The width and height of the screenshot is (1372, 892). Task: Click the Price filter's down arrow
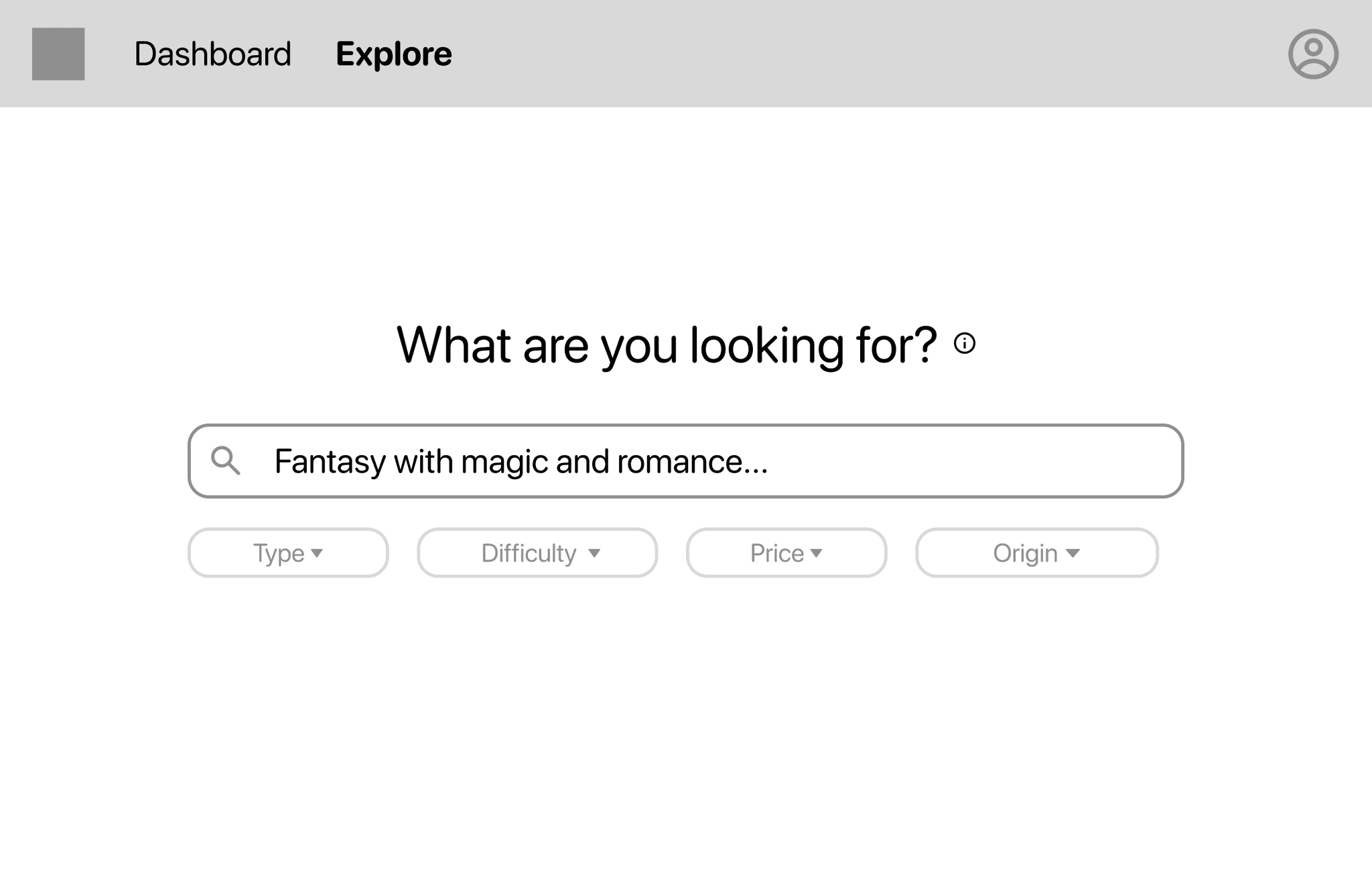coord(816,554)
